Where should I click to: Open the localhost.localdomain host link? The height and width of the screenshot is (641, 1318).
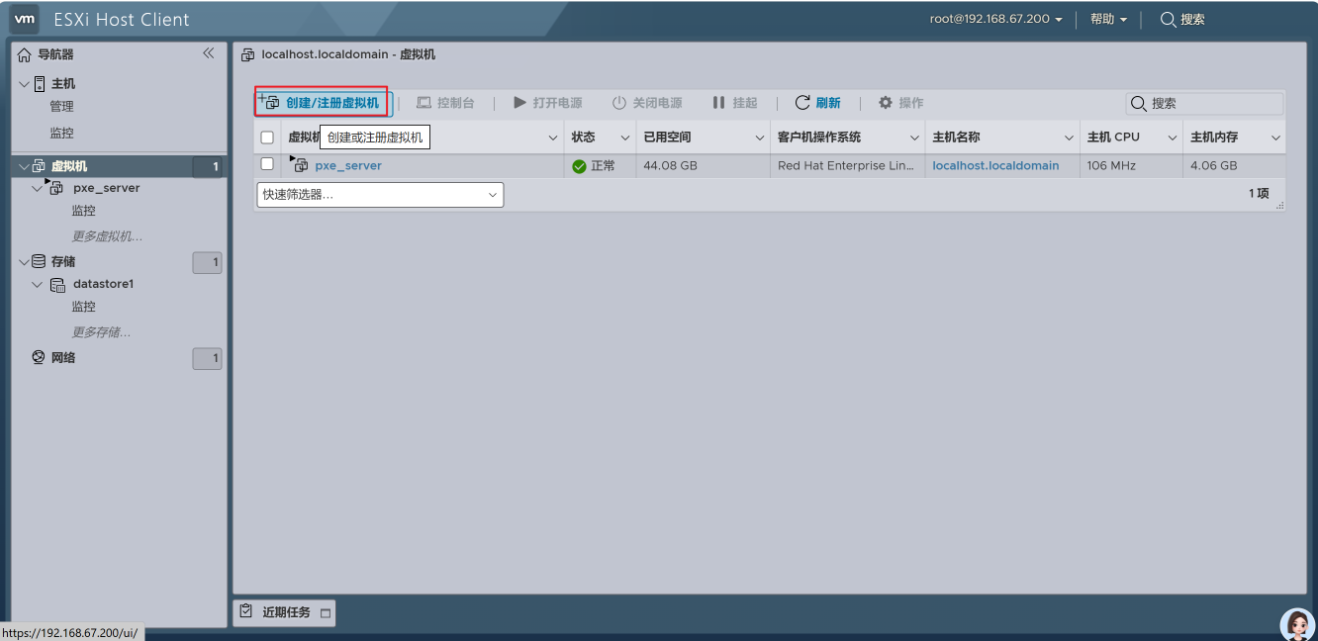[996, 166]
